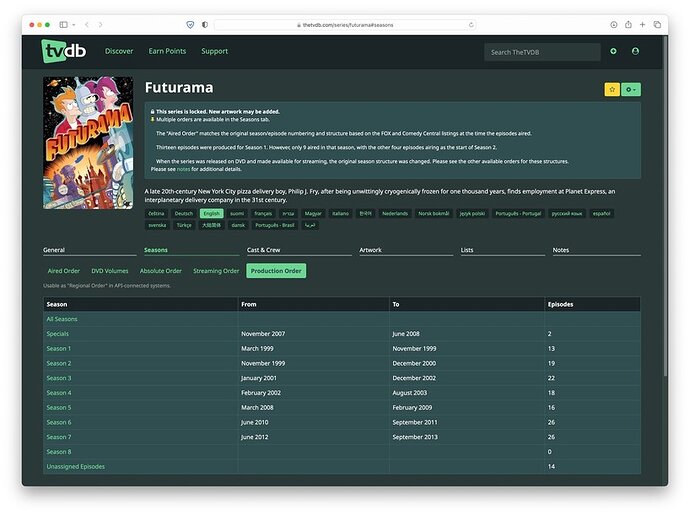Click the half-circle appearance icon
The image size is (690, 514).
(x=205, y=25)
